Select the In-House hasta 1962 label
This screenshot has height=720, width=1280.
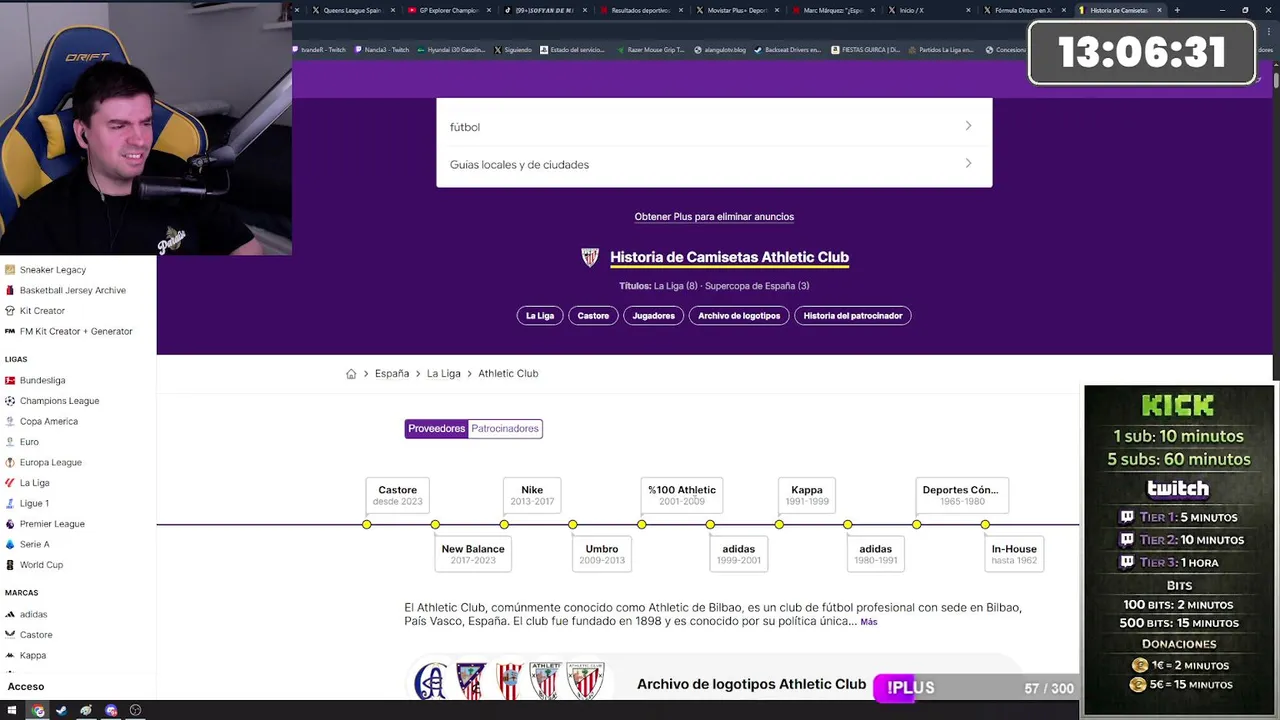click(1014, 554)
